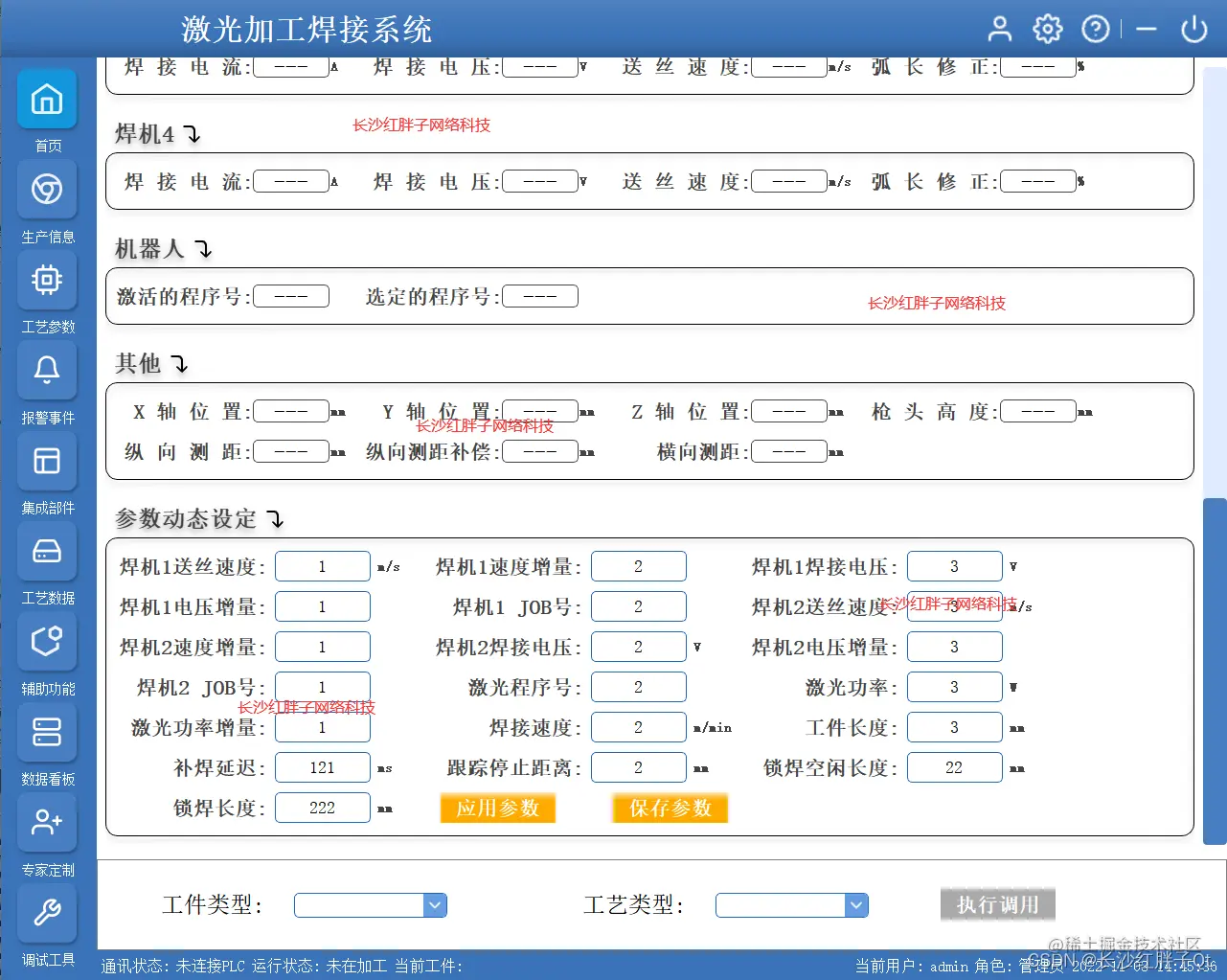Click the X轴位置 value field
Viewport: 1227px width, 980px height.
[x=291, y=411]
